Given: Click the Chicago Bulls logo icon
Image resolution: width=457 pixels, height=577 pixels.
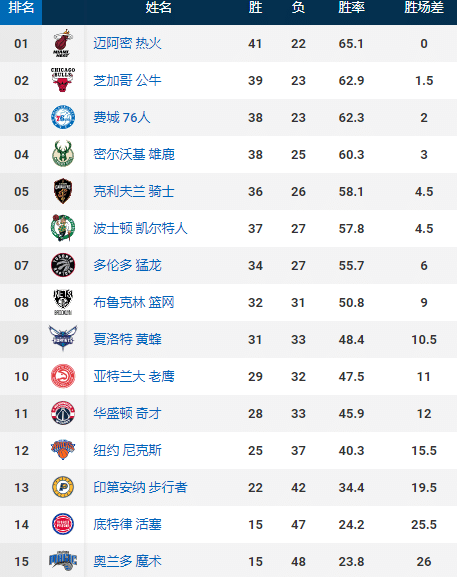Looking at the screenshot, I should coord(63,80).
